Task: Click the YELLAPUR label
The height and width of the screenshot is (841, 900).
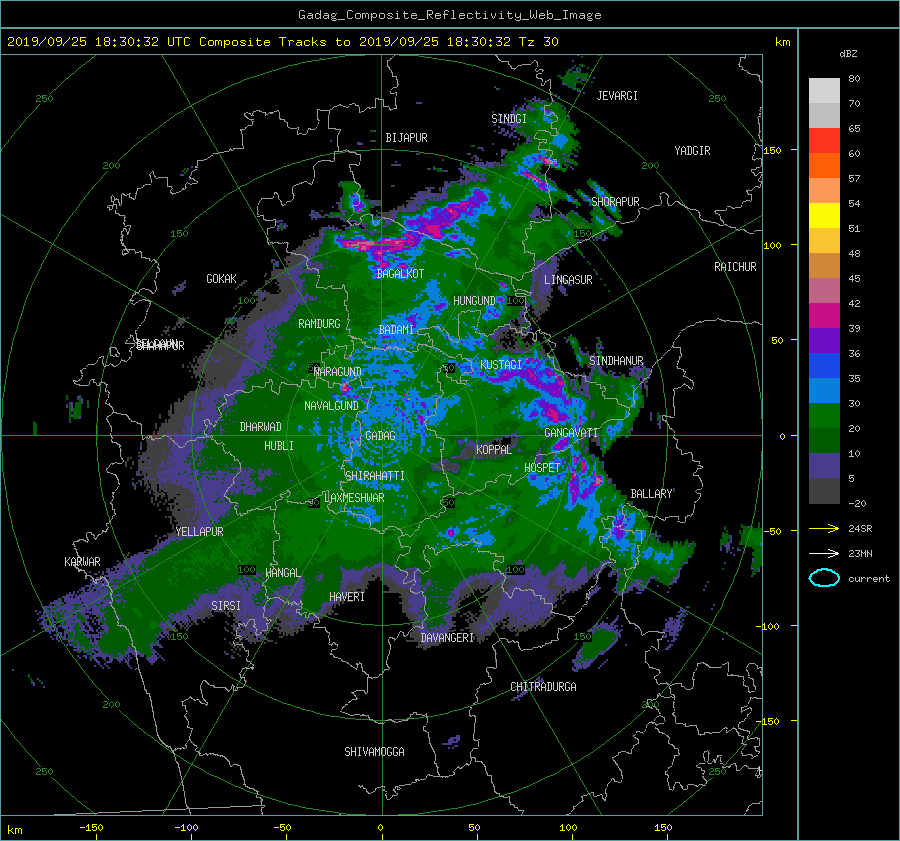Action: click(199, 532)
